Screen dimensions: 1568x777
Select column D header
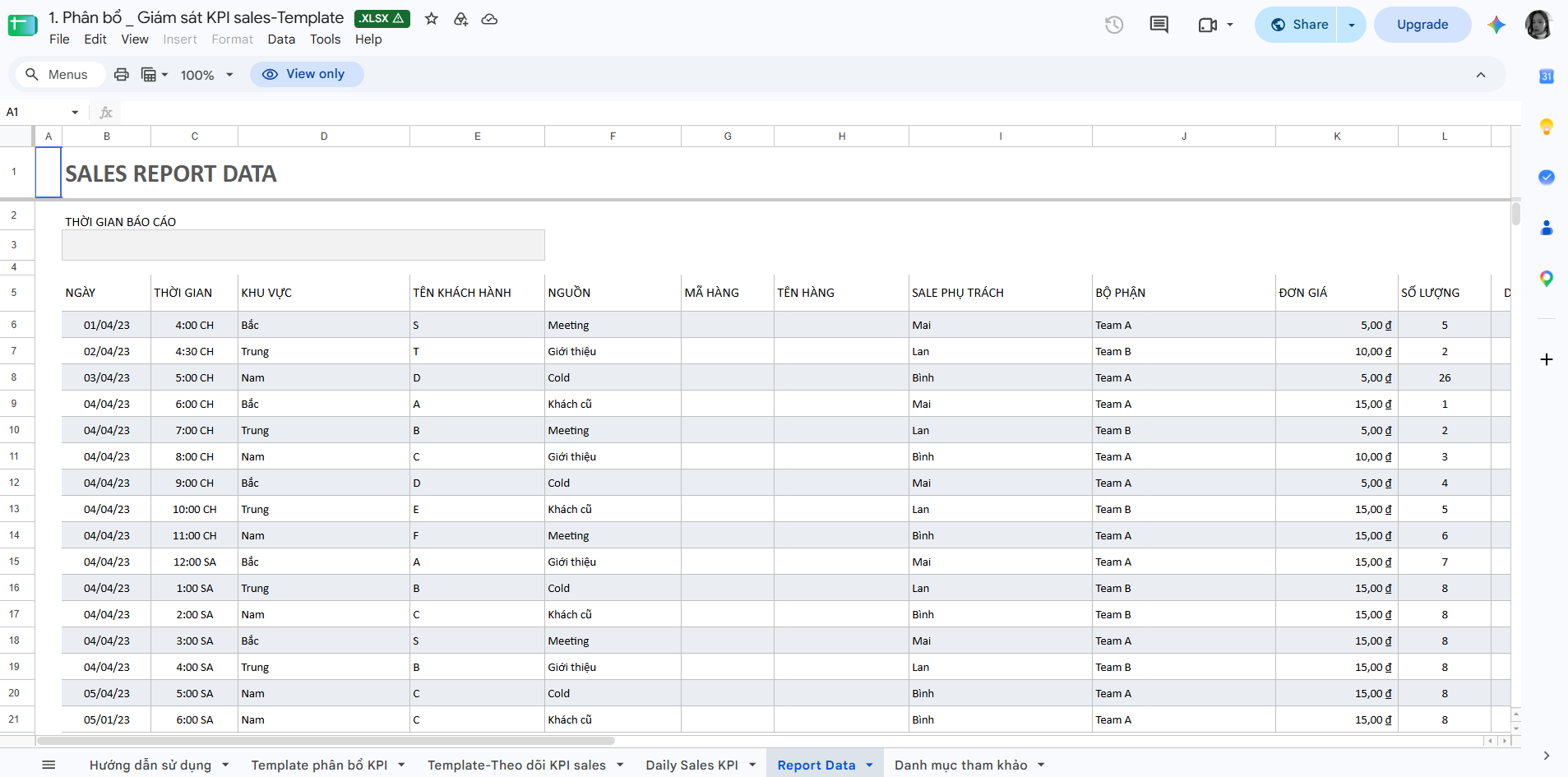(324, 136)
